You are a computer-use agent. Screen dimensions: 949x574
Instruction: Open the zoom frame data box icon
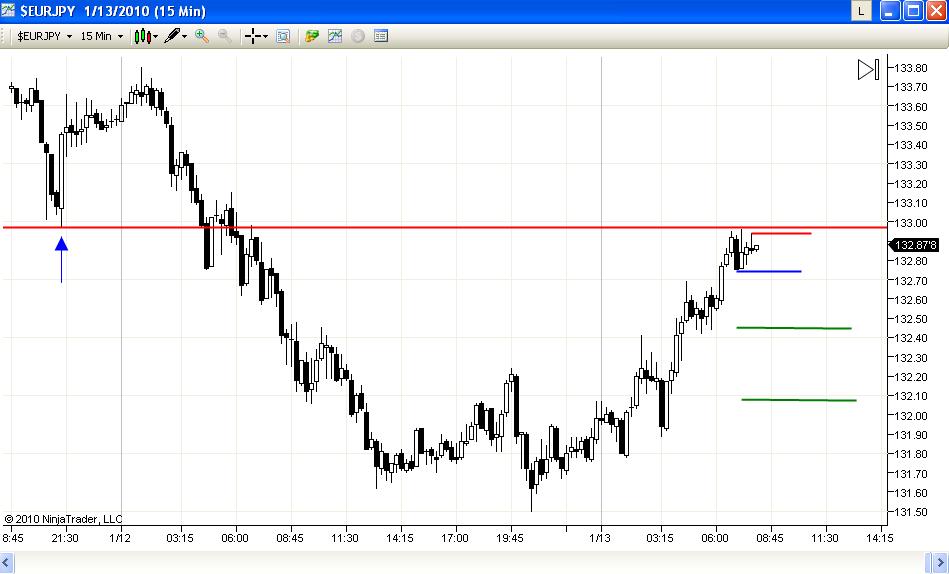283,36
